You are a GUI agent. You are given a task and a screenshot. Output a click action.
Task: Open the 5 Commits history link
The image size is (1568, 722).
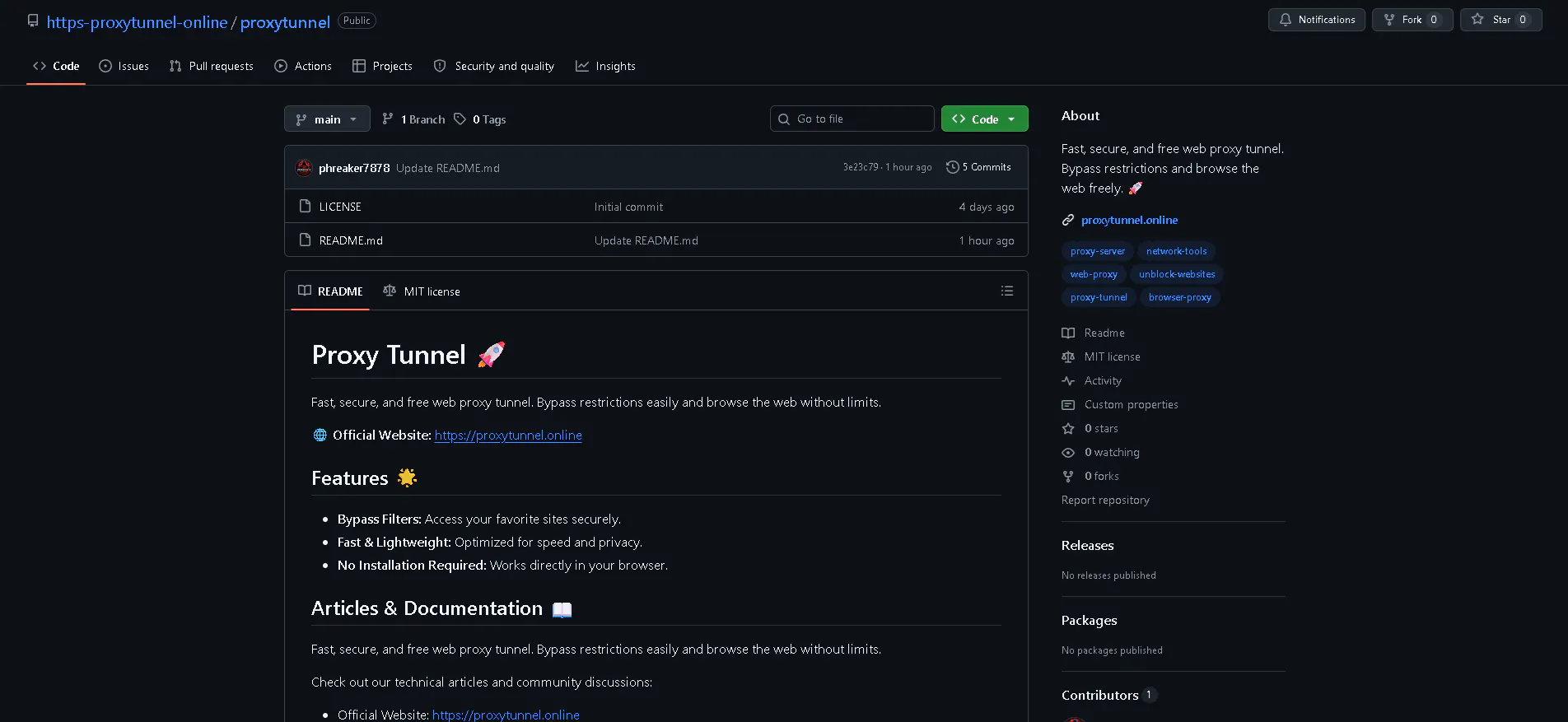coord(978,167)
